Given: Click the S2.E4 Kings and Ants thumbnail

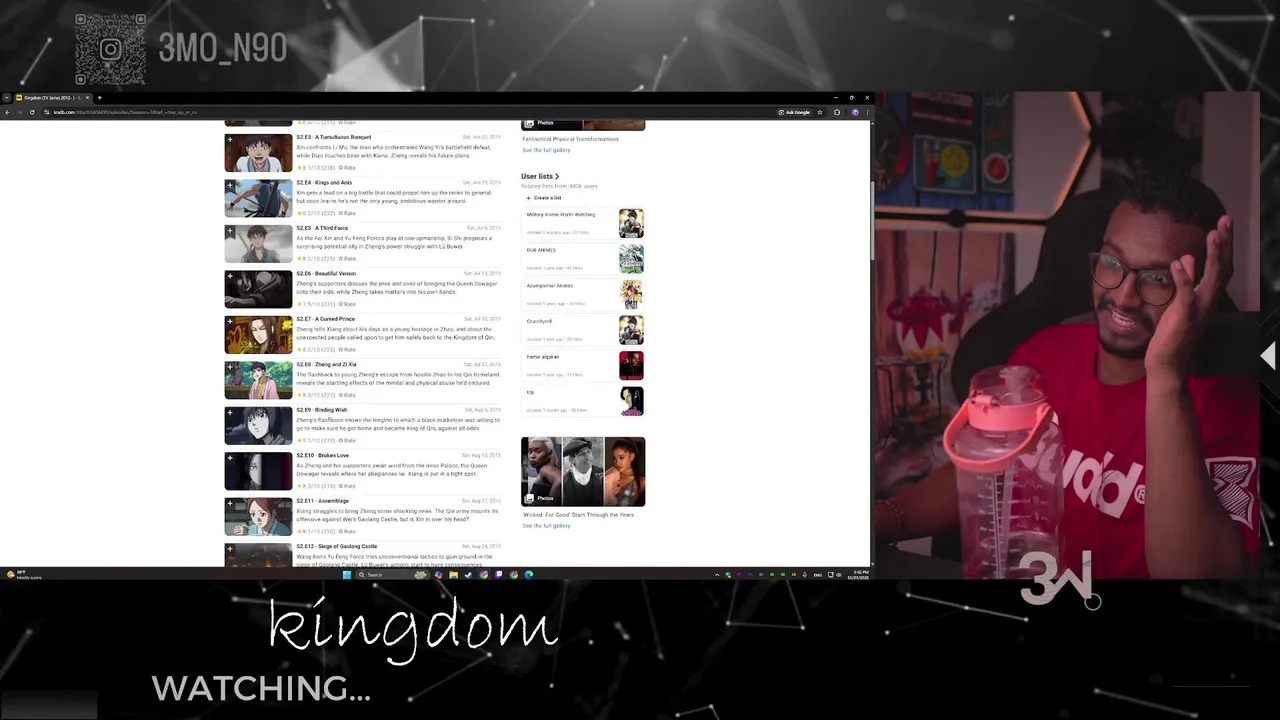Looking at the screenshot, I should pyautogui.click(x=259, y=198).
